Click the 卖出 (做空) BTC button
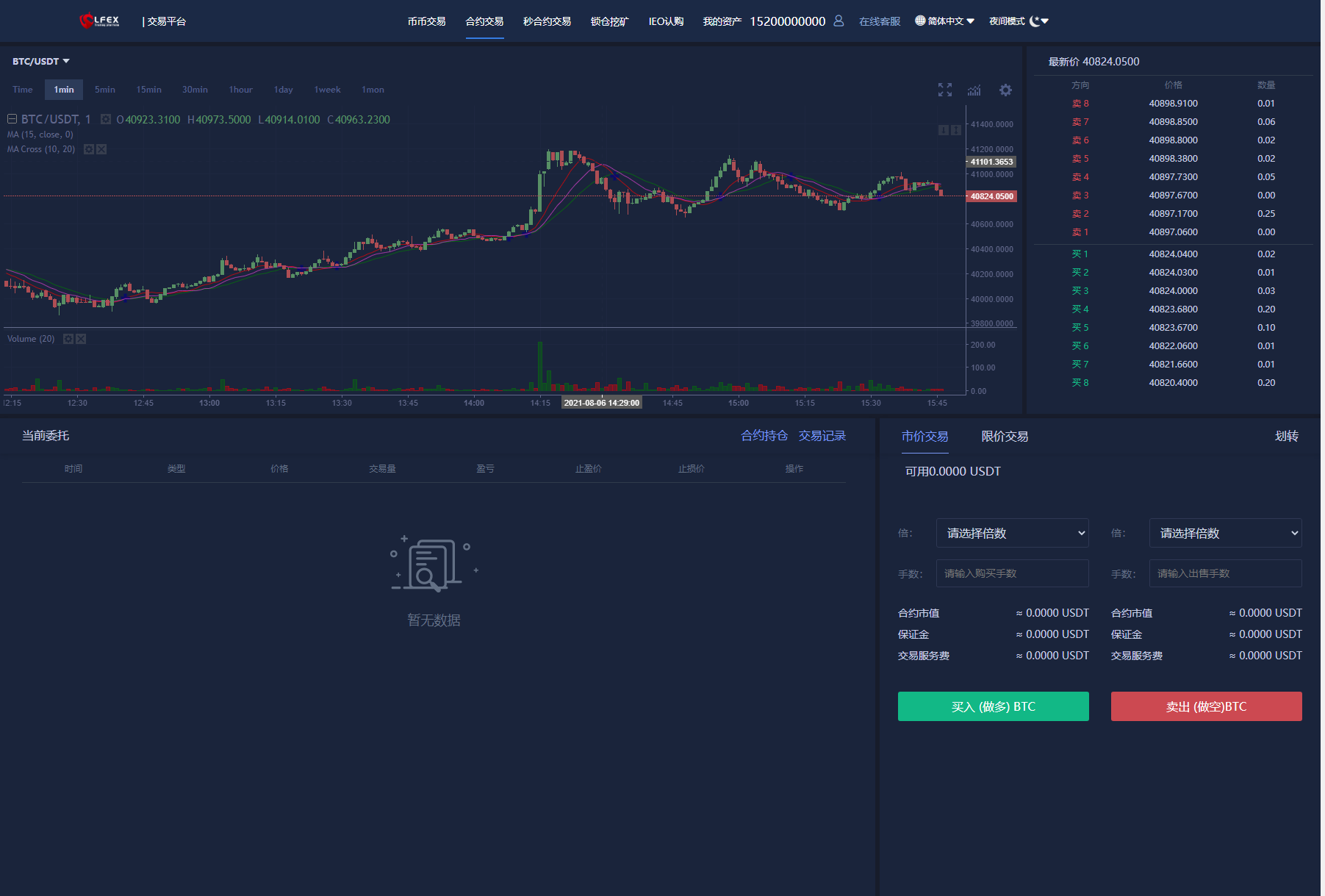The width and height of the screenshot is (1325, 896). pos(1206,706)
